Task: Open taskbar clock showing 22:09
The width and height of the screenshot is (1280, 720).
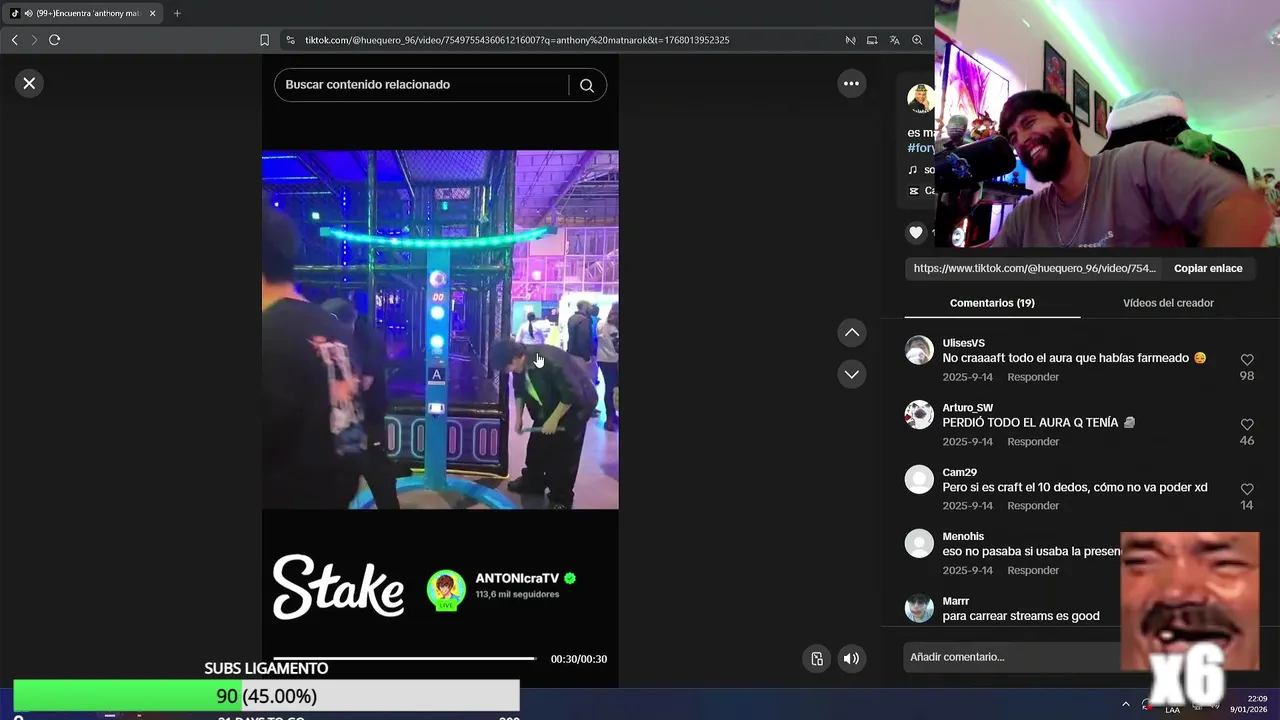Action: click(x=1248, y=704)
